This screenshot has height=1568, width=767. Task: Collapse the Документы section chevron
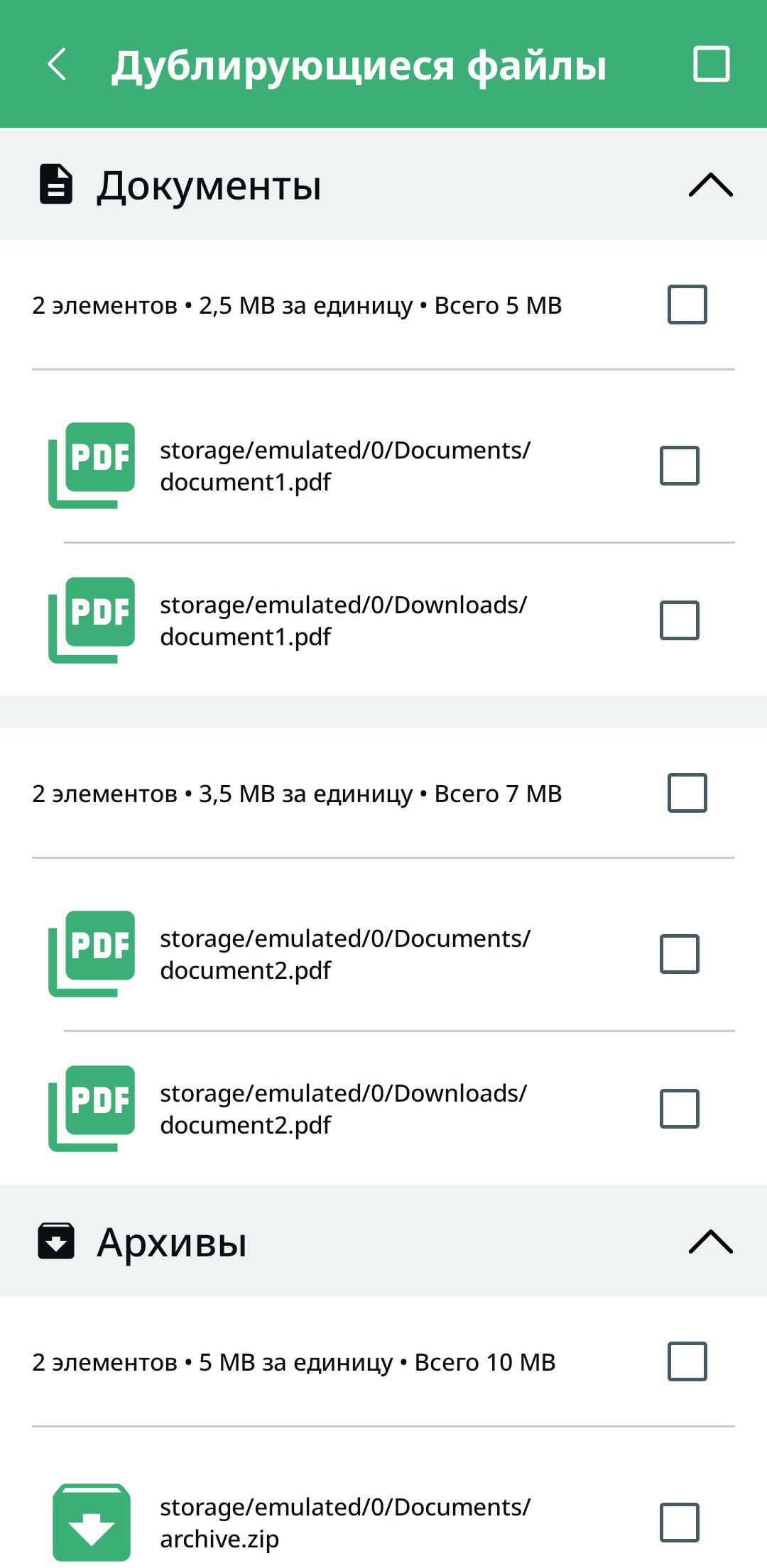pyautogui.click(x=710, y=185)
